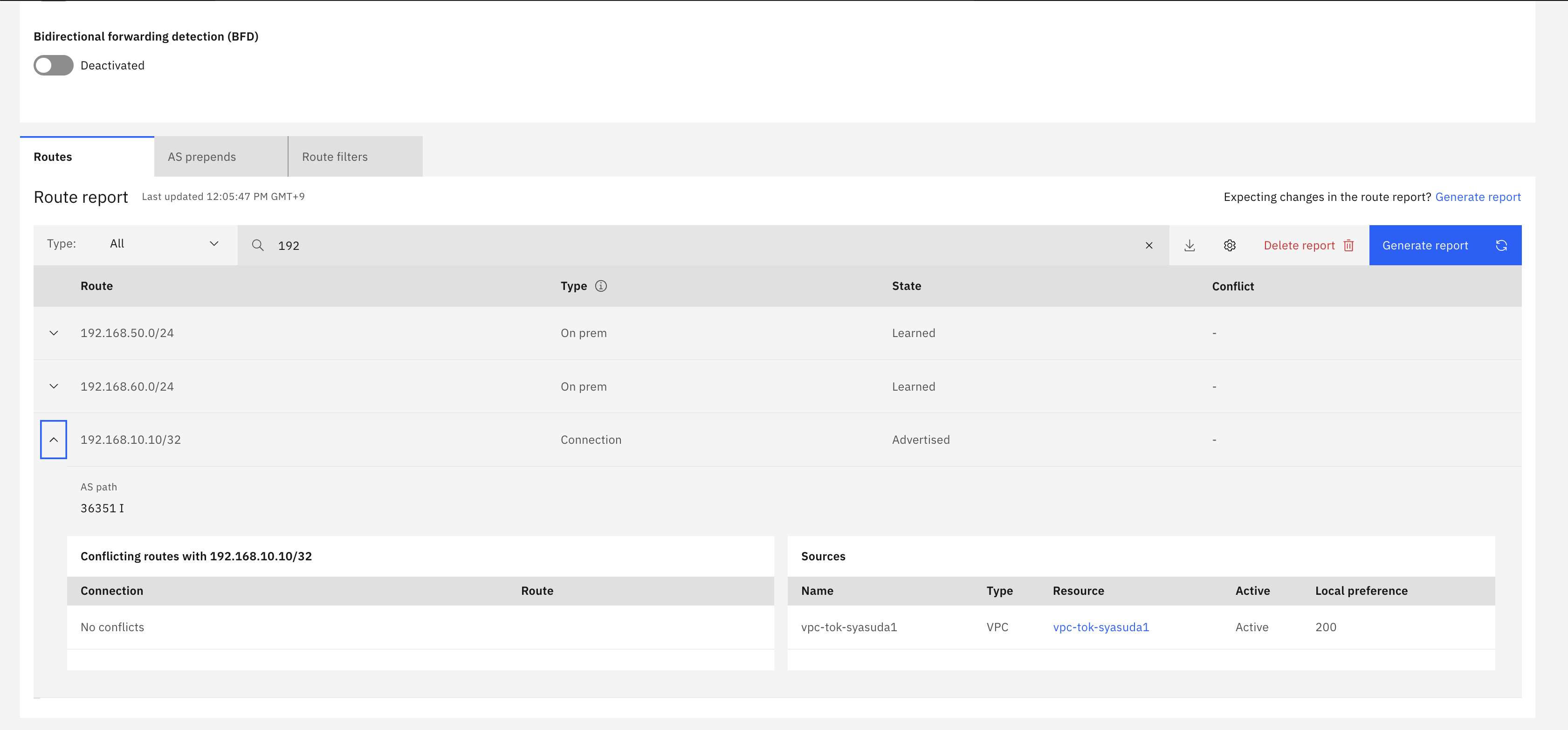Screen dimensions: 1568x730
Task: Click the Route column header
Action: [97, 286]
